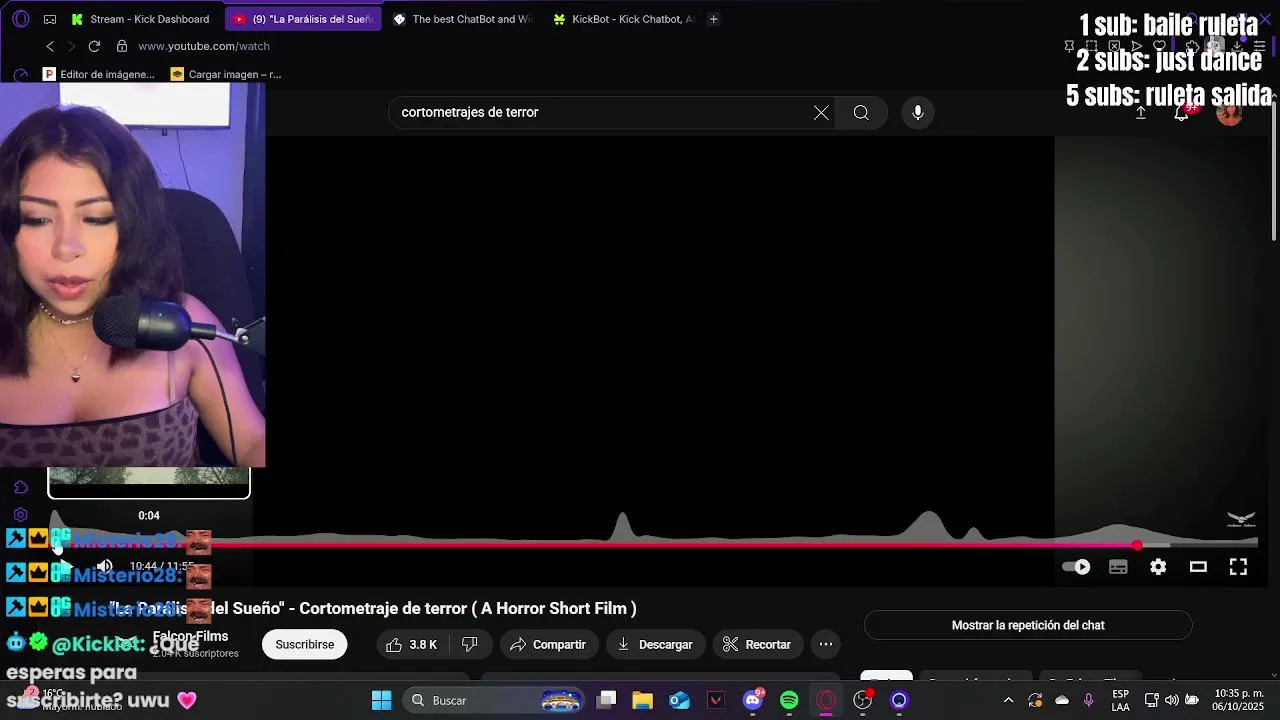The image size is (1280, 720).
Task: Clear the YouTube search text with X
Action: pyautogui.click(x=821, y=113)
